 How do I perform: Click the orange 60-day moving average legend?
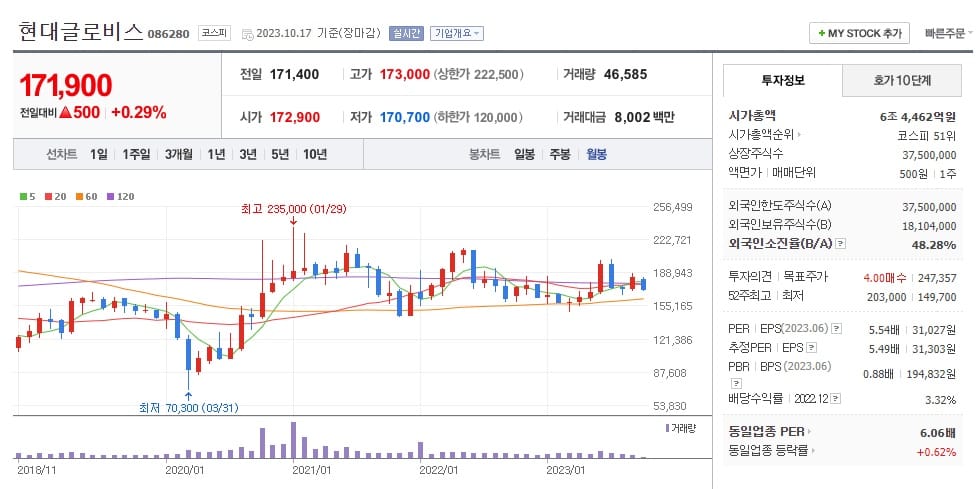[87, 196]
